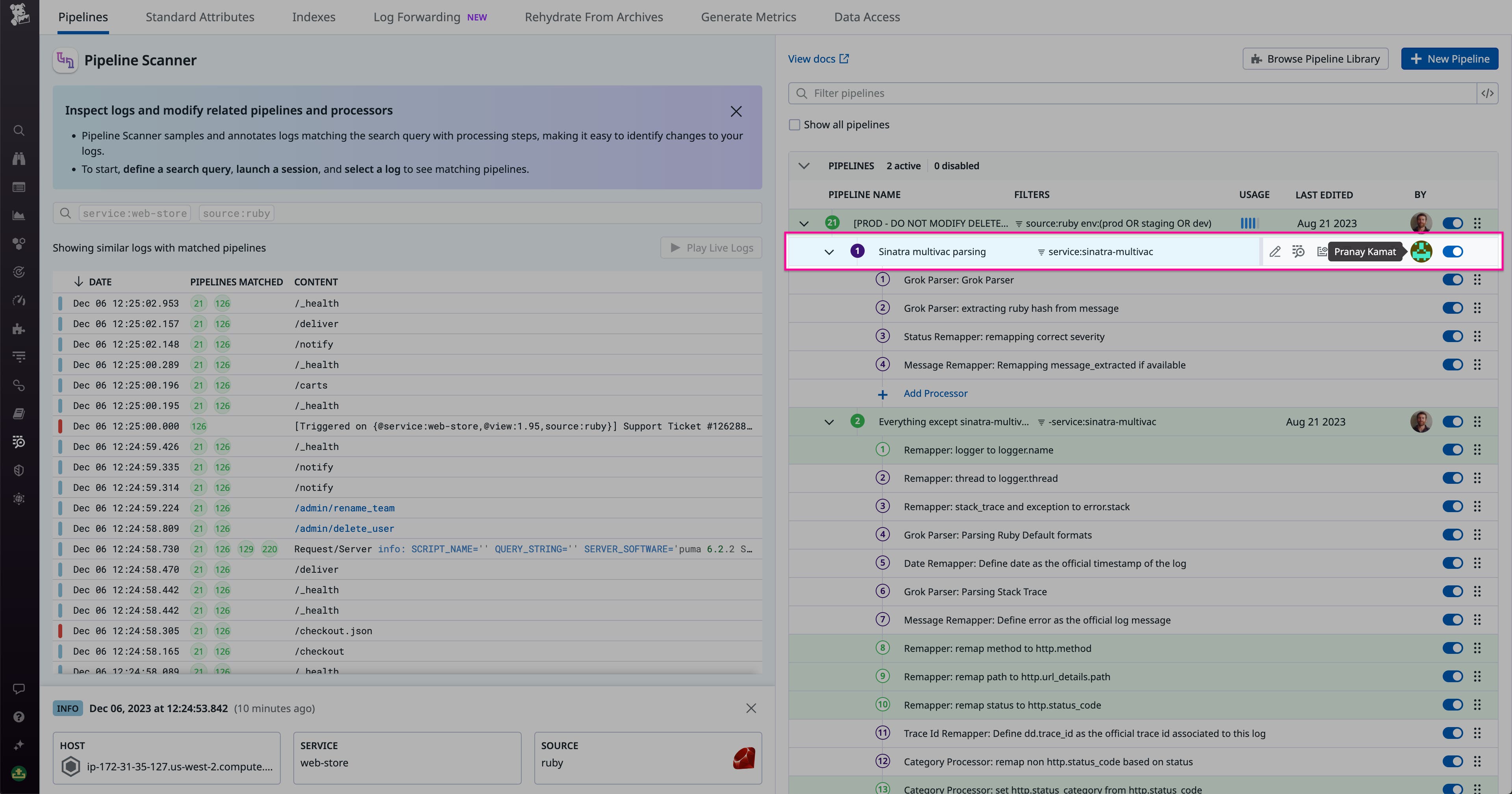1512x794 pixels.
Task: Open the search icon in the left sidebar
Action: click(x=19, y=130)
